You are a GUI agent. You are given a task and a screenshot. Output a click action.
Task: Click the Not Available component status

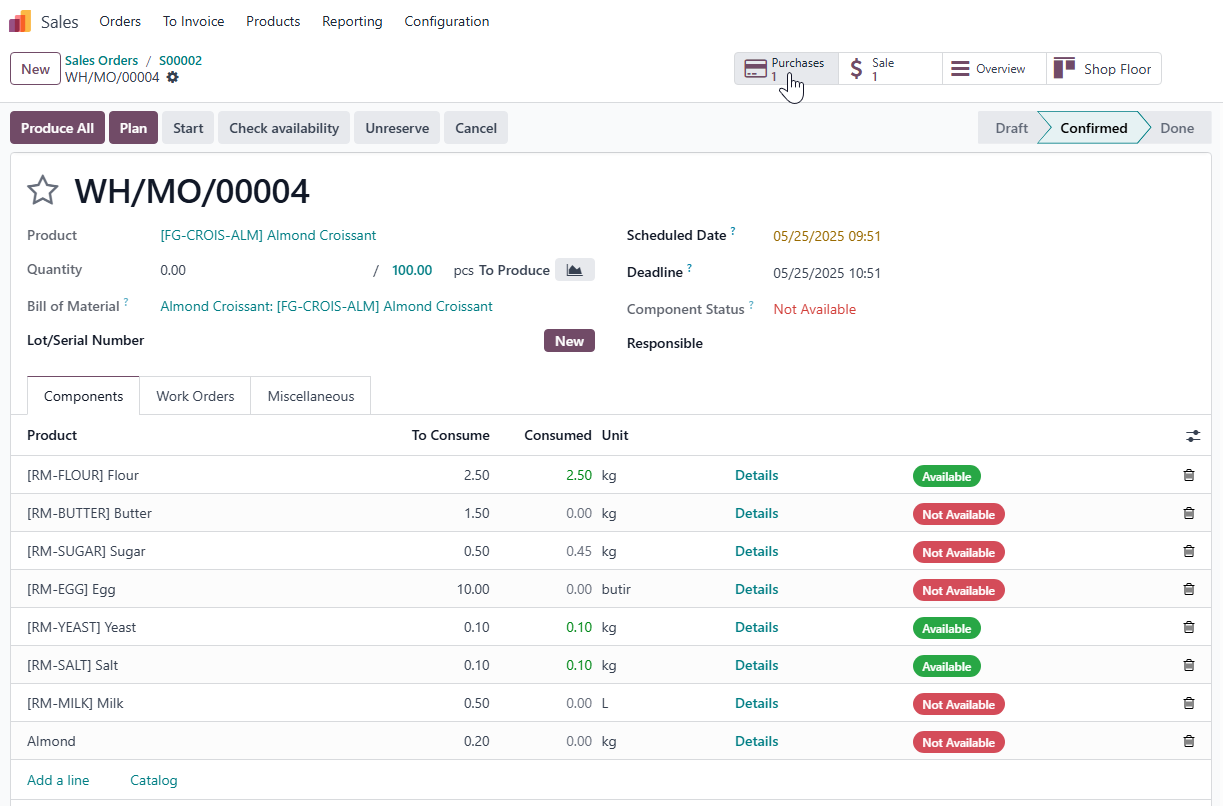pyautogui.click(x=815, y=309)
